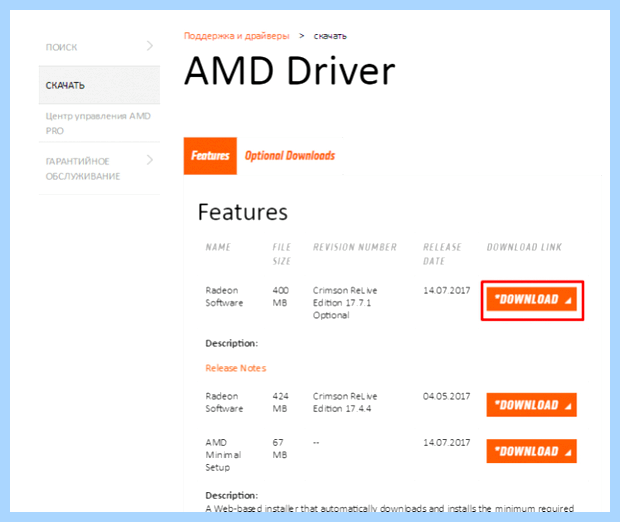
Task: Click the DOWNLOAD LINK column header
Action: [x=524, y=248]
